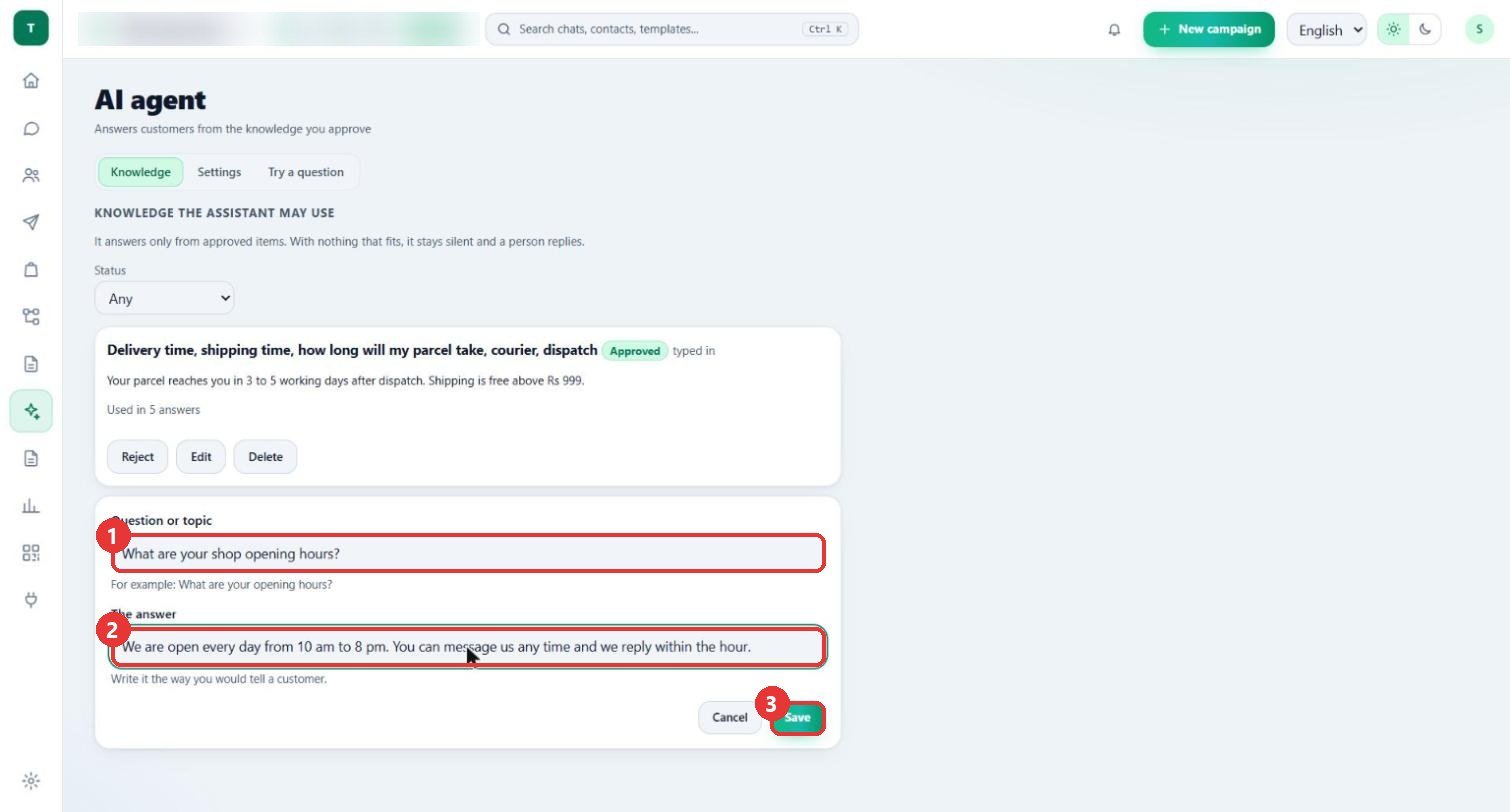The height and width of the screenshot is (812, 1510).
Task: Open the shopping bag icon
Action: tap(31, 269)
